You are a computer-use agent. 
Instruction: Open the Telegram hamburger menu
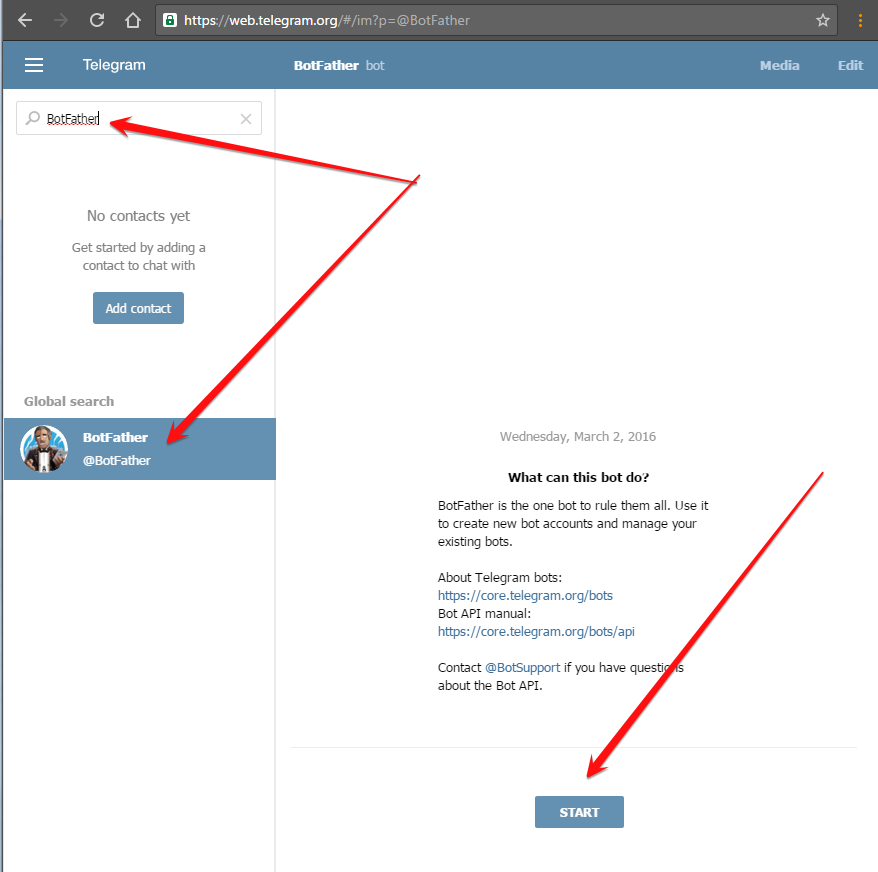34,65
